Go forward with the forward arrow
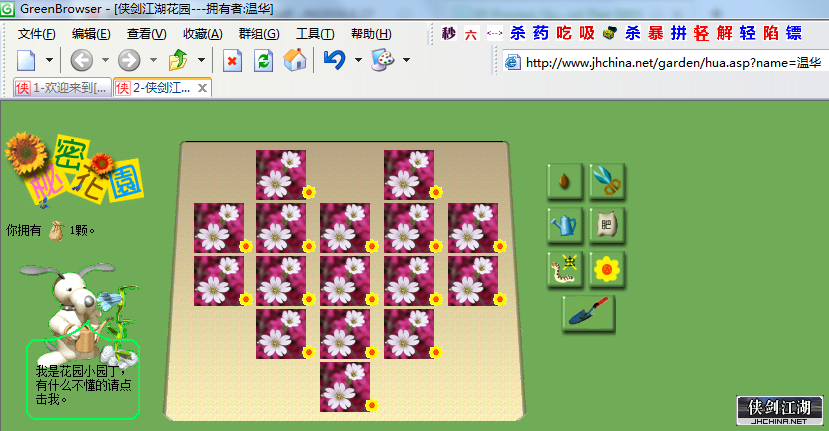829x431 pixels. pyautogui.click(x=129, y=60)
